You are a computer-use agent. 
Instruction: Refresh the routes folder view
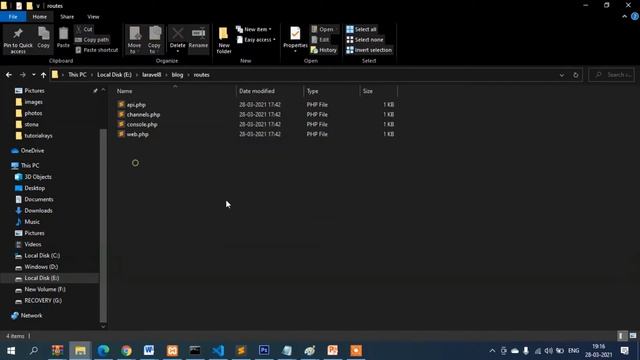pos(576,75)
